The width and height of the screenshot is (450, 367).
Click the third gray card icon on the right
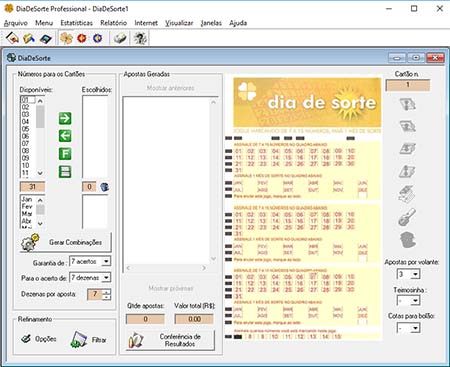coord(407,149)
